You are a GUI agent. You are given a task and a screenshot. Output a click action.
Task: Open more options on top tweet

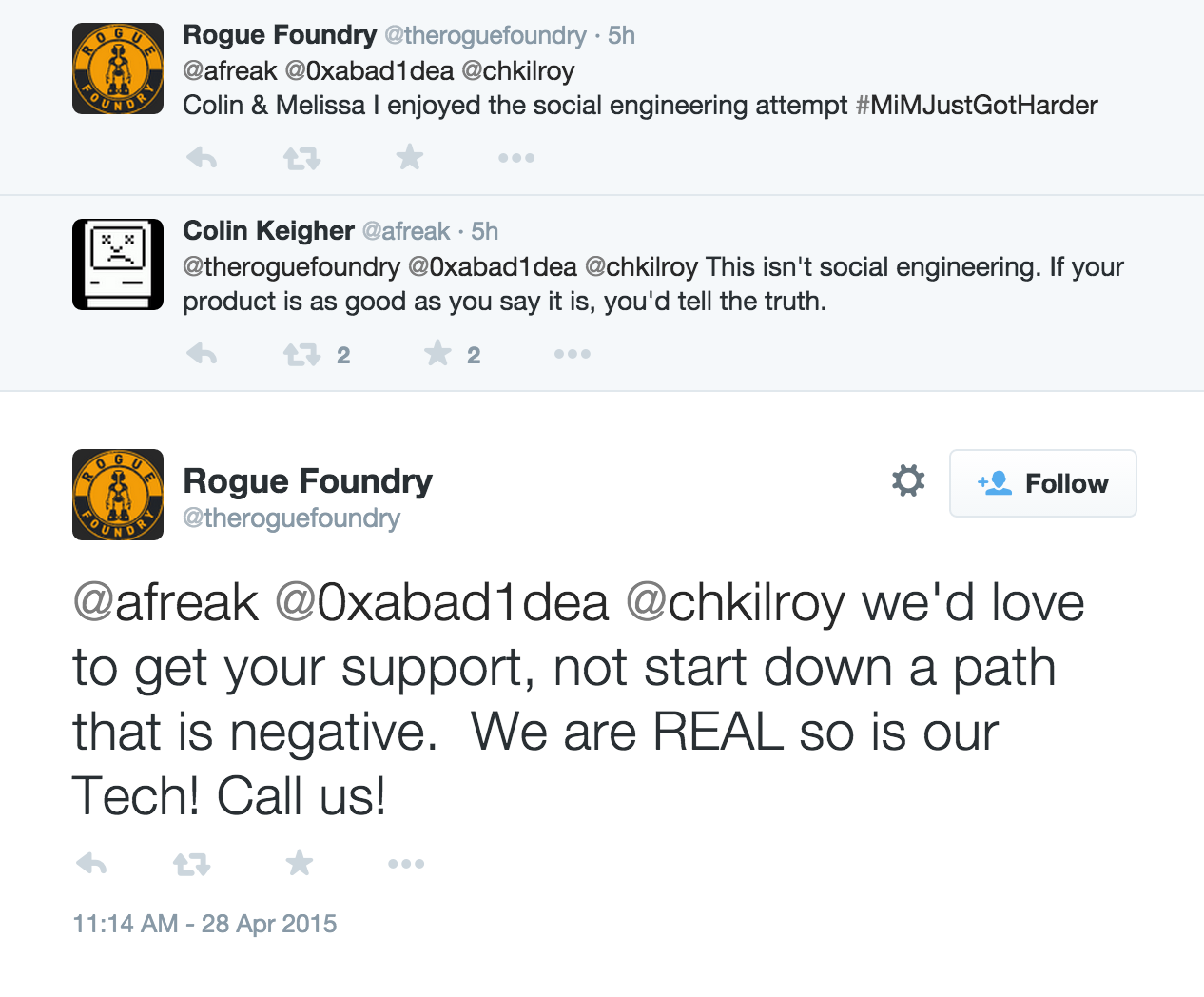(516, 158)
